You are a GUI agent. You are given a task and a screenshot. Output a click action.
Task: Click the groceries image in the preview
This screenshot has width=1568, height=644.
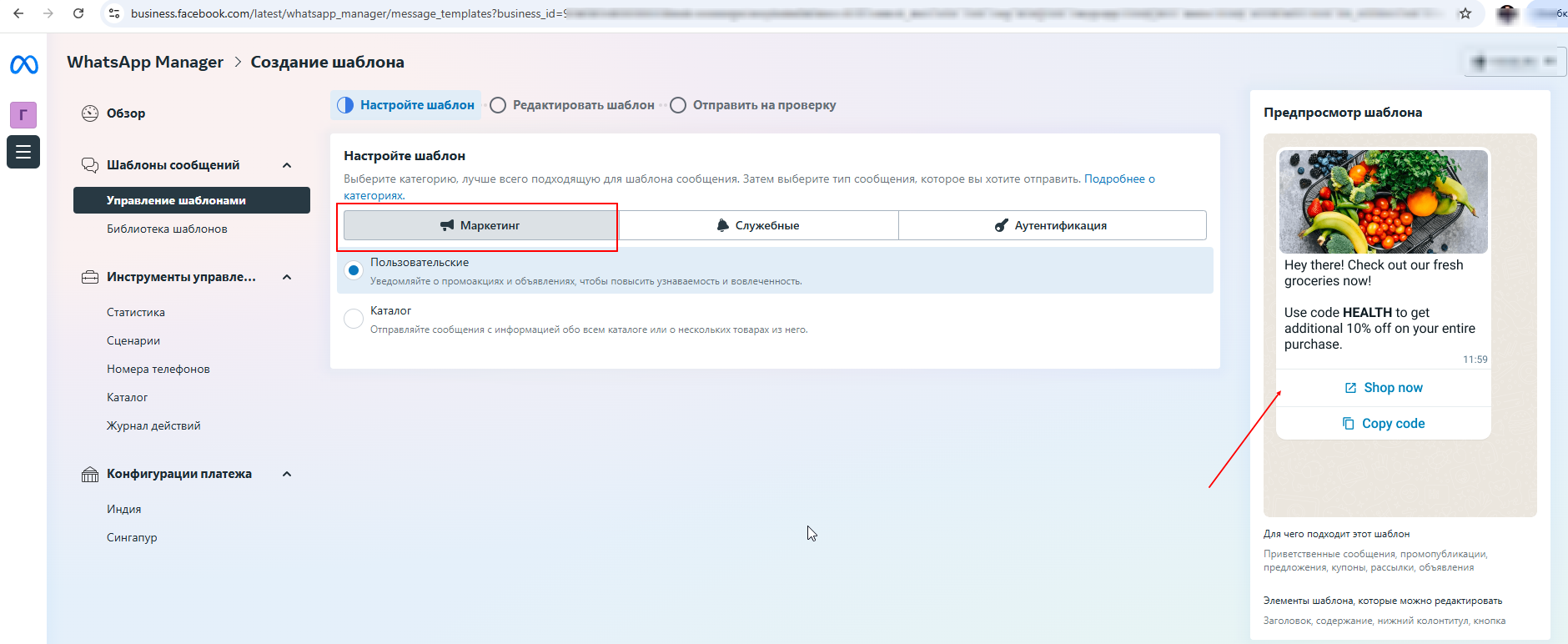[x=1384, y=202]
